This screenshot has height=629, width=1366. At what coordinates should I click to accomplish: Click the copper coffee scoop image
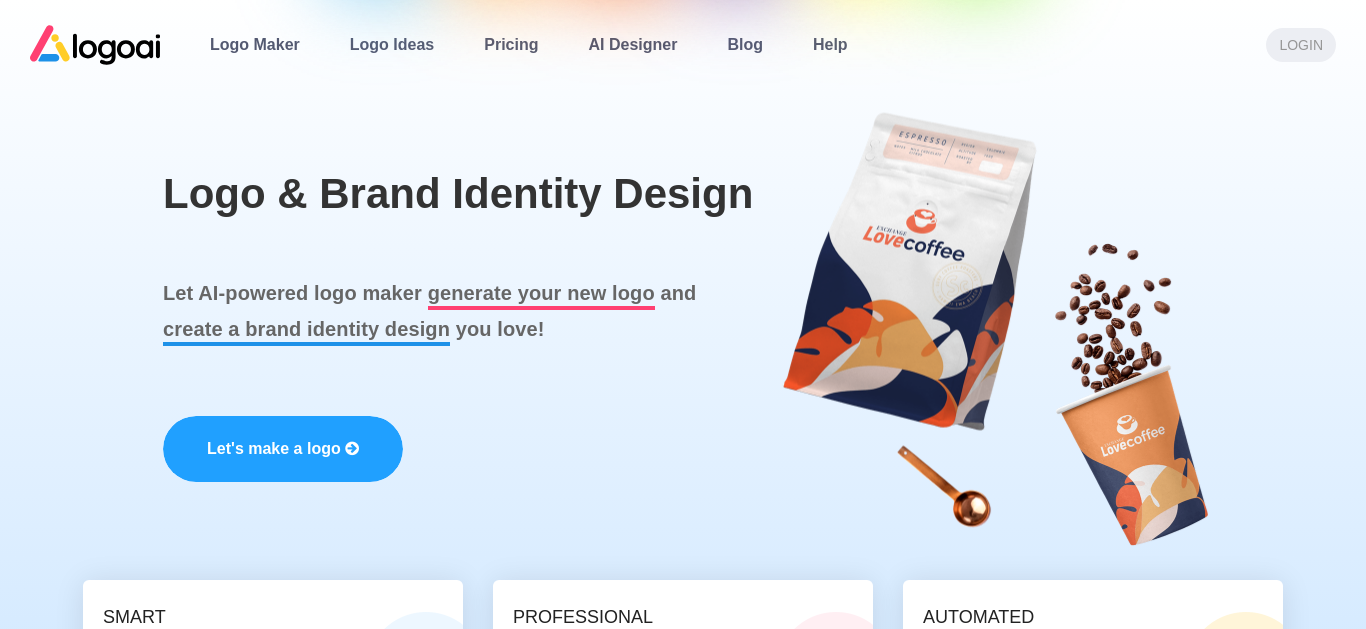click(945, 487)
